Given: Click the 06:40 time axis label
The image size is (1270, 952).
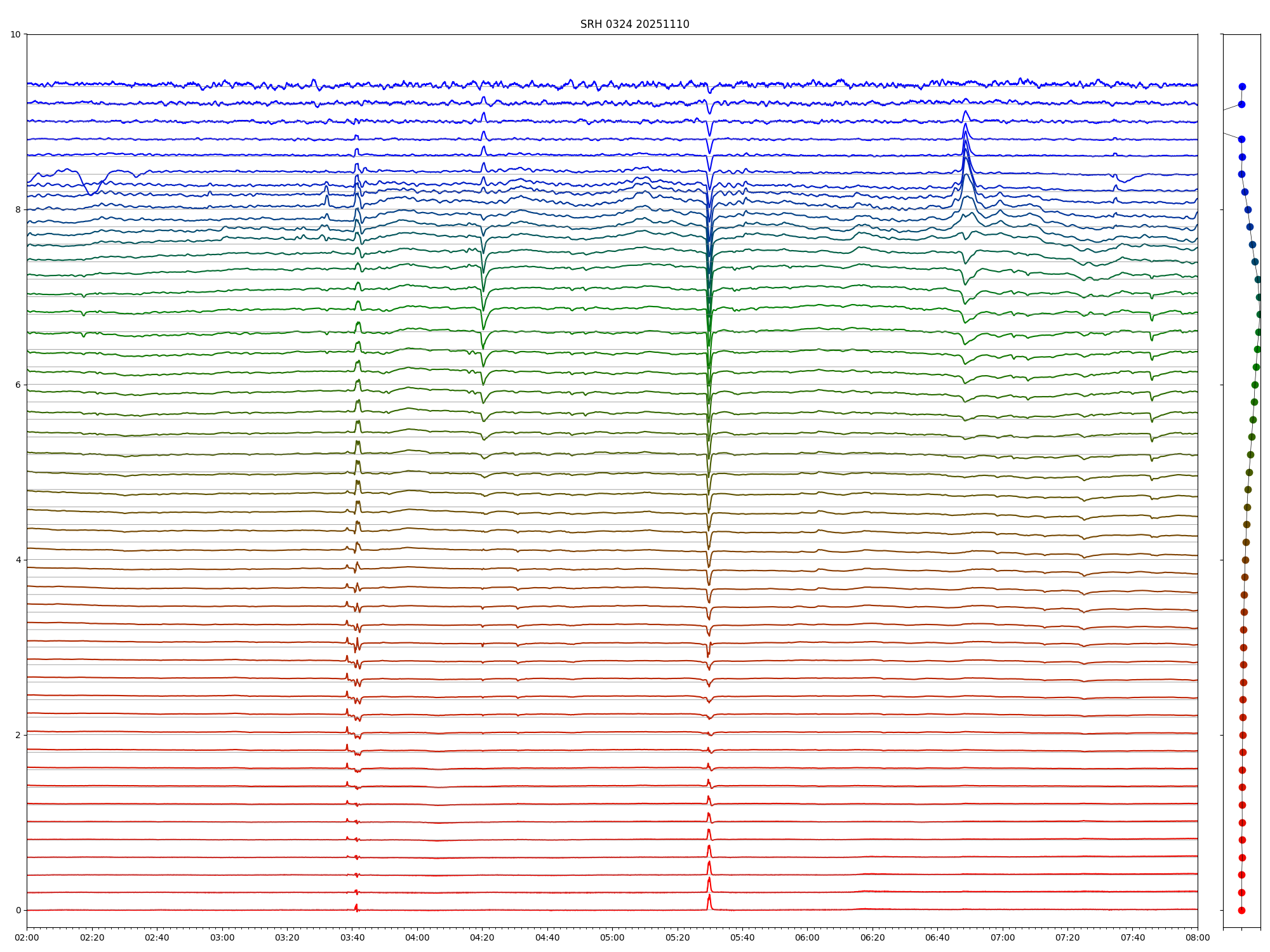Looking at the screenshot, I should pyautogui.click(x=937, y=937).
